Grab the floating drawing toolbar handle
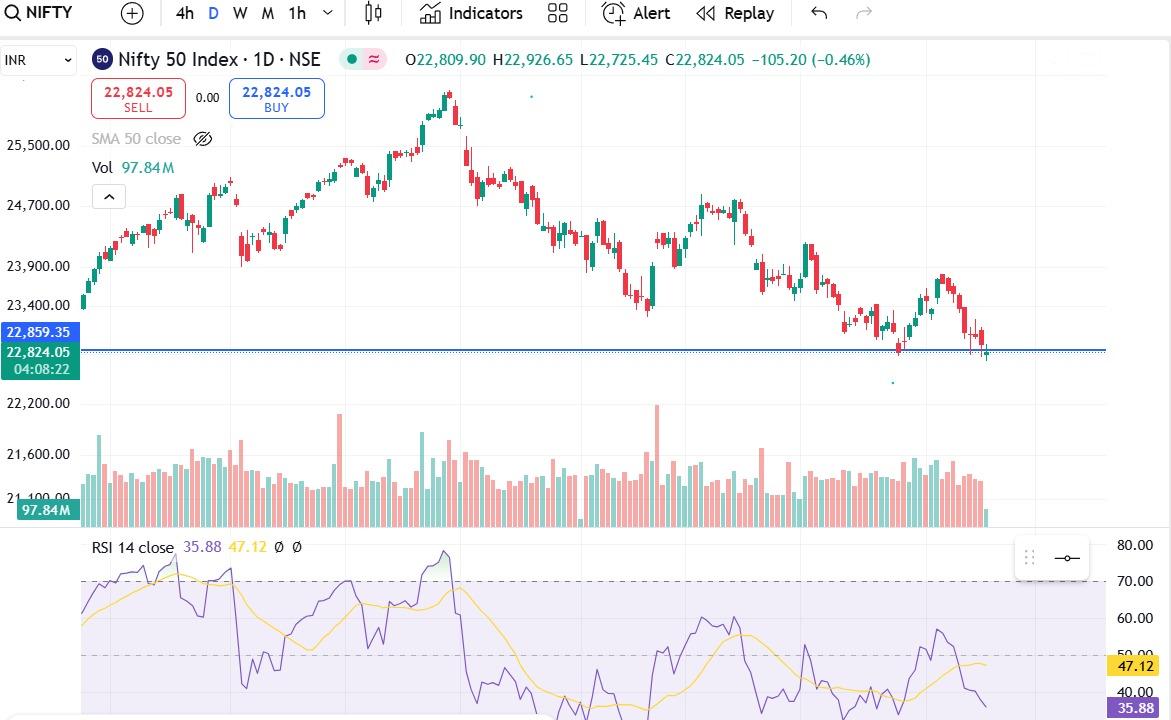1171x720 pixels. point(1029,558)
